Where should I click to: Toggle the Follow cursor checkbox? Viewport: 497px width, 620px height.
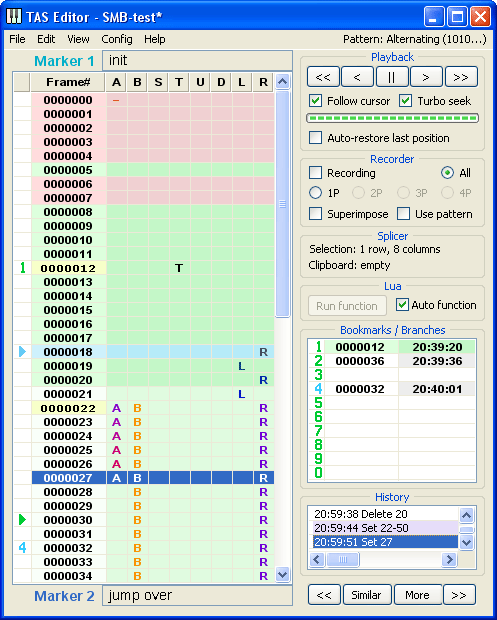(x=315, y=101)
